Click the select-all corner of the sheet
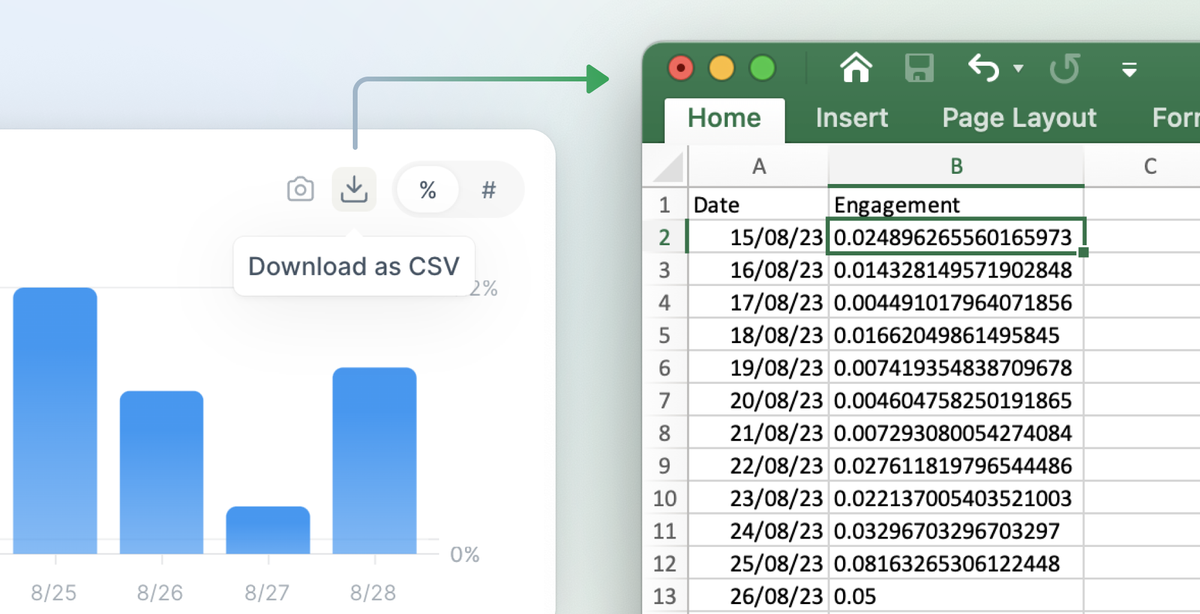 (x=665, y=166)
